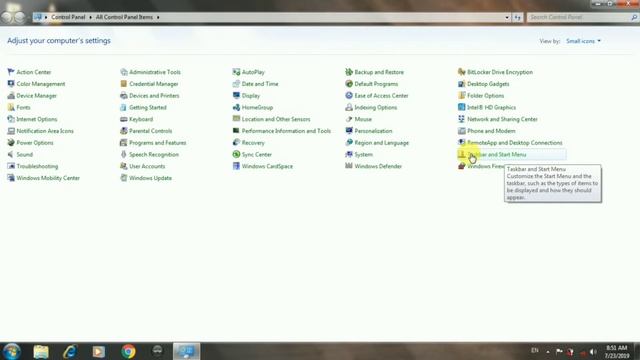Click Folder Options link
The image size is (640, 360).
(x=485, y=96)
